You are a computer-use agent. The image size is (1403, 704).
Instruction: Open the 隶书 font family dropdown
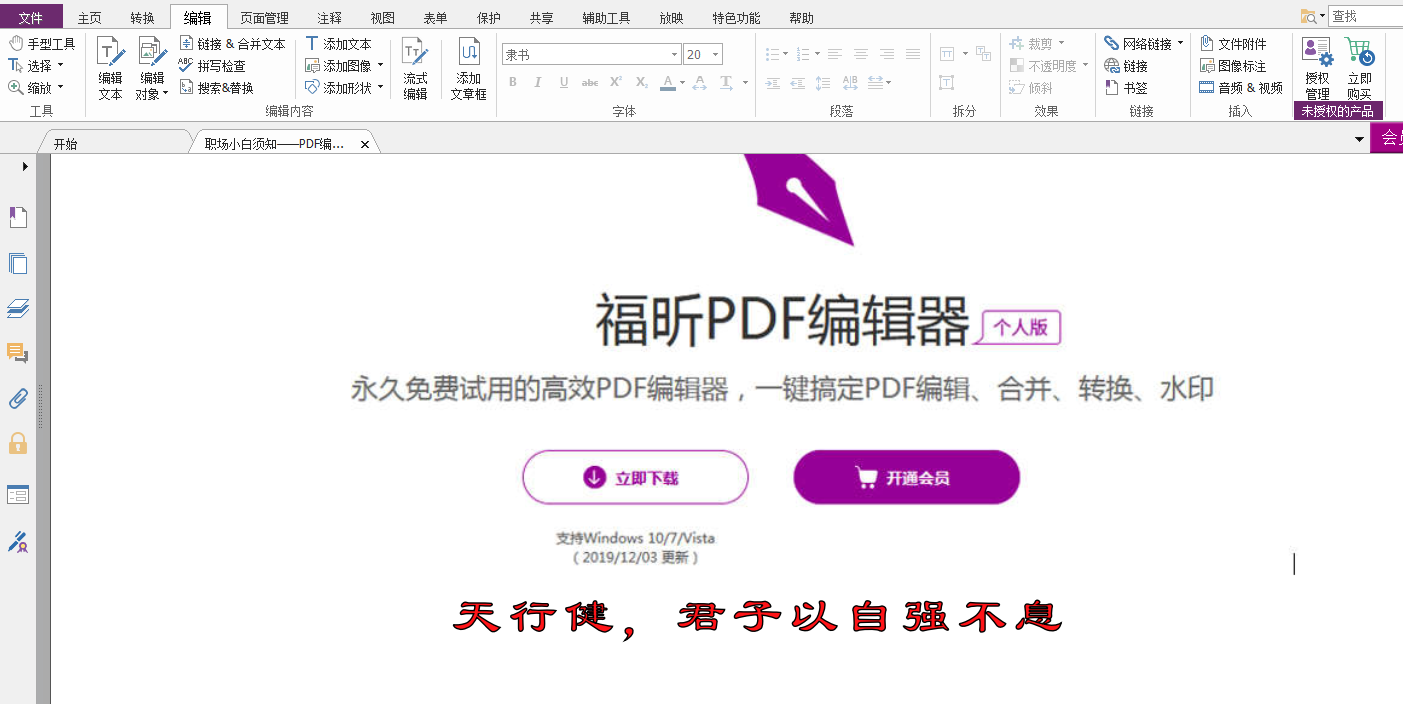(673, 54)
